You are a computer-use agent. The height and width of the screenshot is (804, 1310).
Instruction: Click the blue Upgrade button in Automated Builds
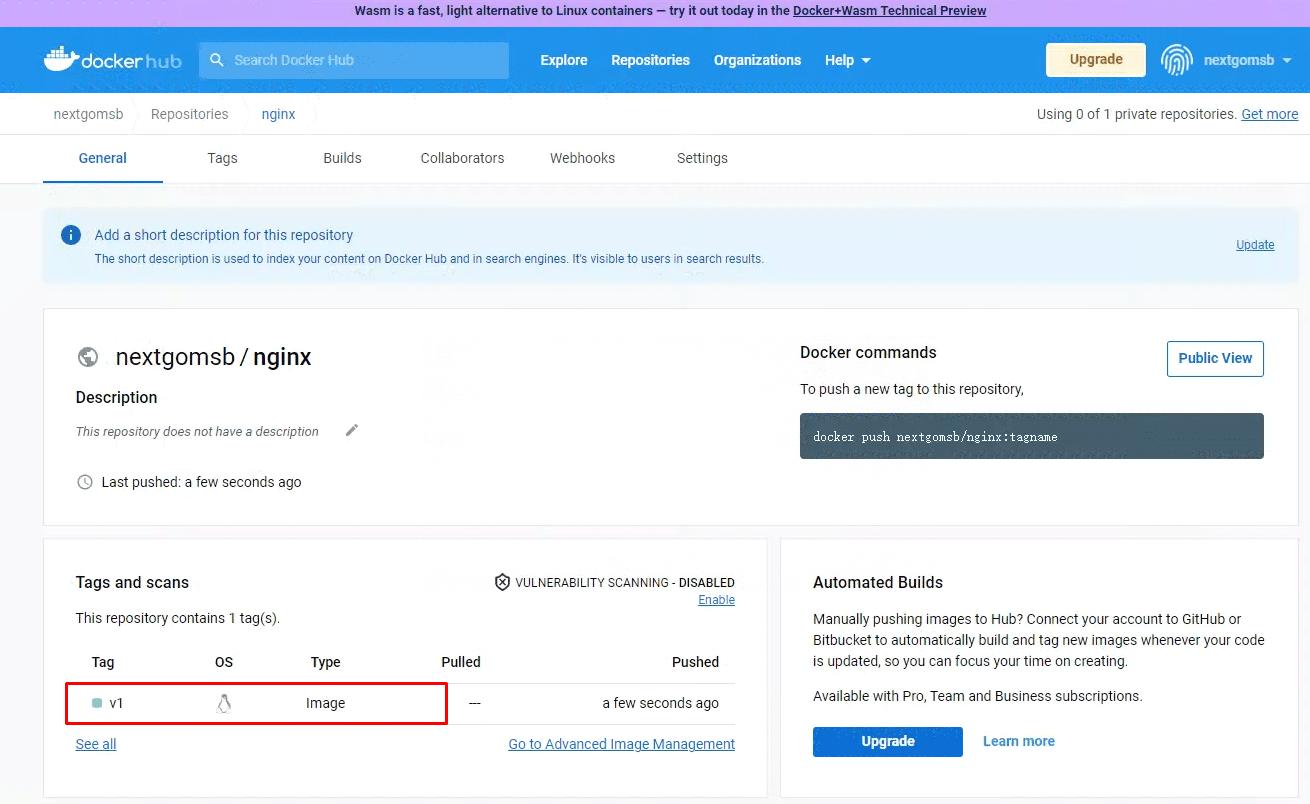888,741
